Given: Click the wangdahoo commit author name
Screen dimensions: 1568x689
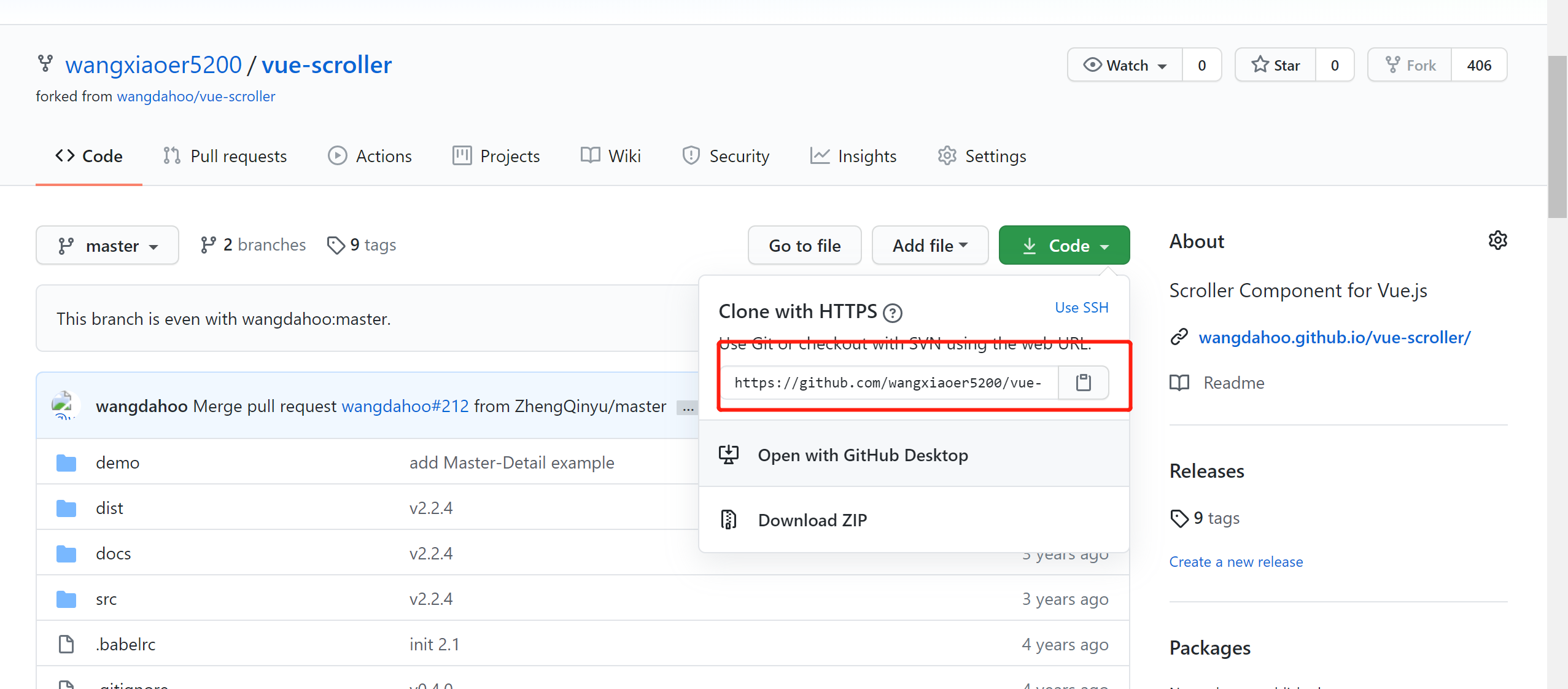Looking at the screenshot, I should [x=142, y=406].
